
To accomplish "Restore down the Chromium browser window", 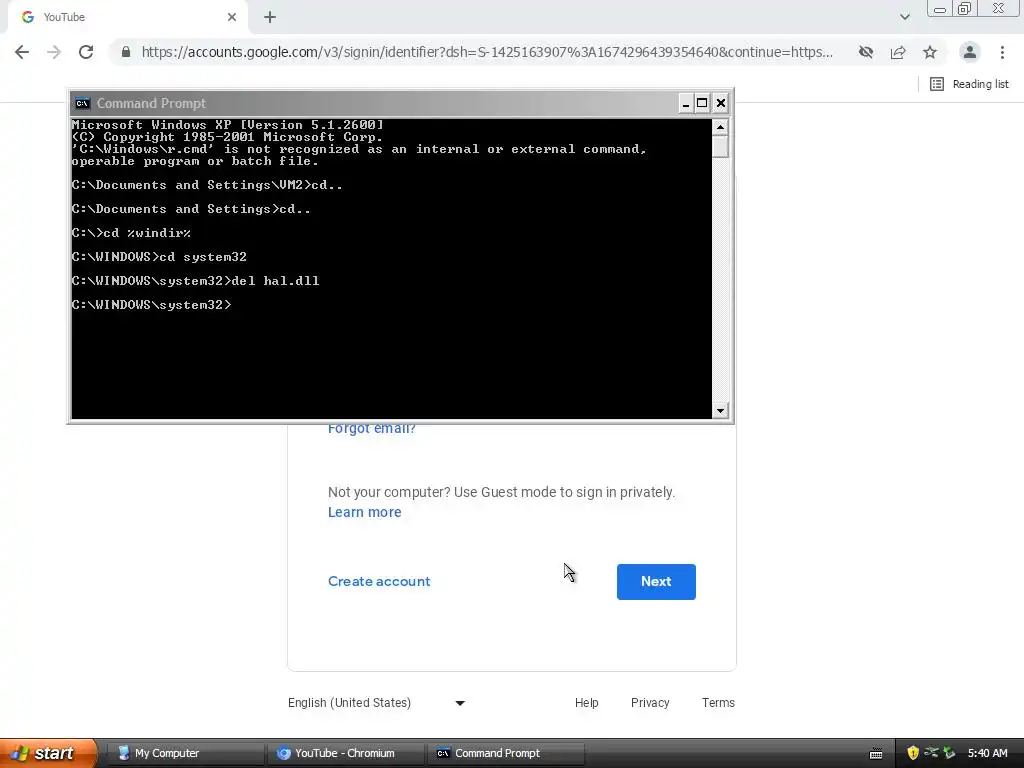I will tap(964, 9).
